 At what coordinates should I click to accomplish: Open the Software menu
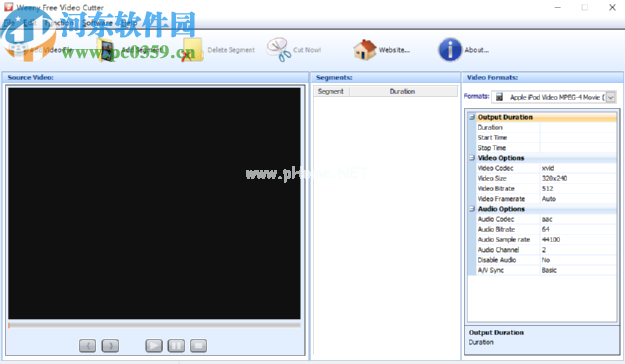98,23
